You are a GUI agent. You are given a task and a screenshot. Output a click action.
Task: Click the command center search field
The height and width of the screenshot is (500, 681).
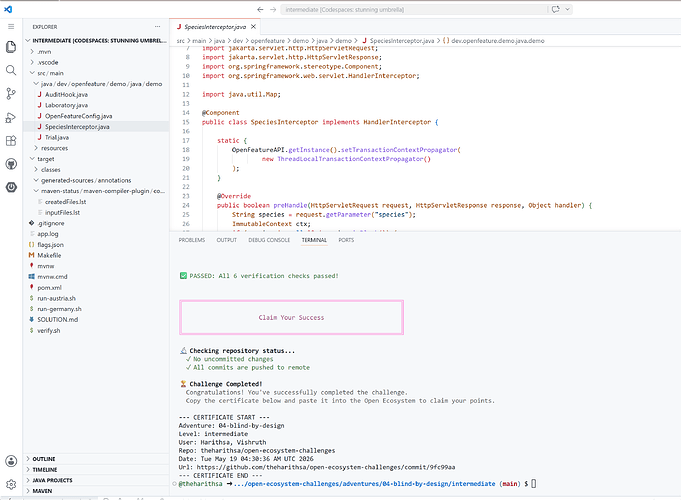click(414, 10)
